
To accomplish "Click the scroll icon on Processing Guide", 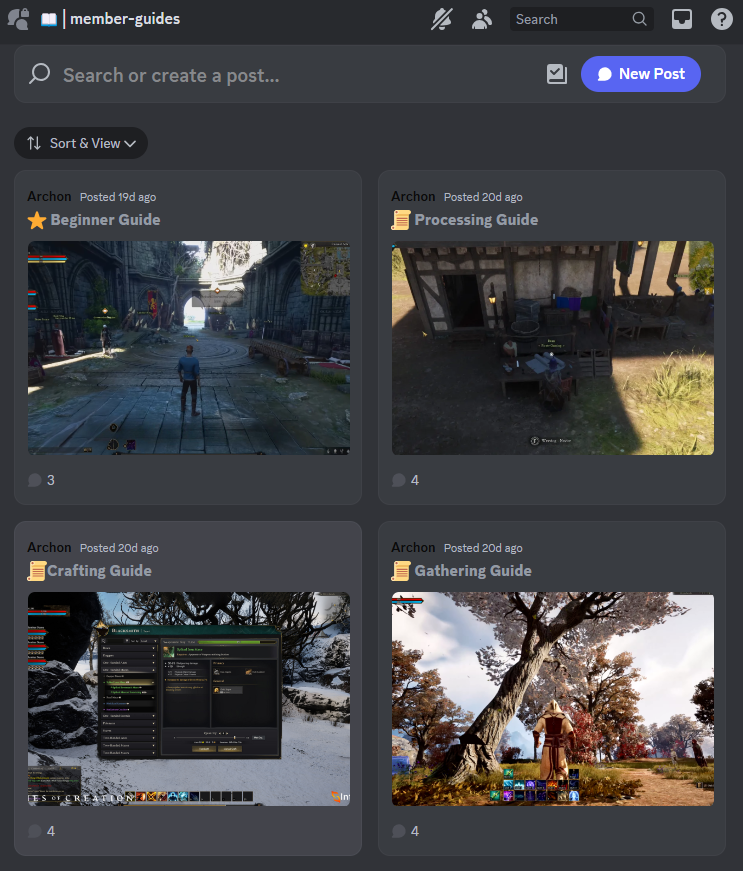I will [x=401, y=220].
